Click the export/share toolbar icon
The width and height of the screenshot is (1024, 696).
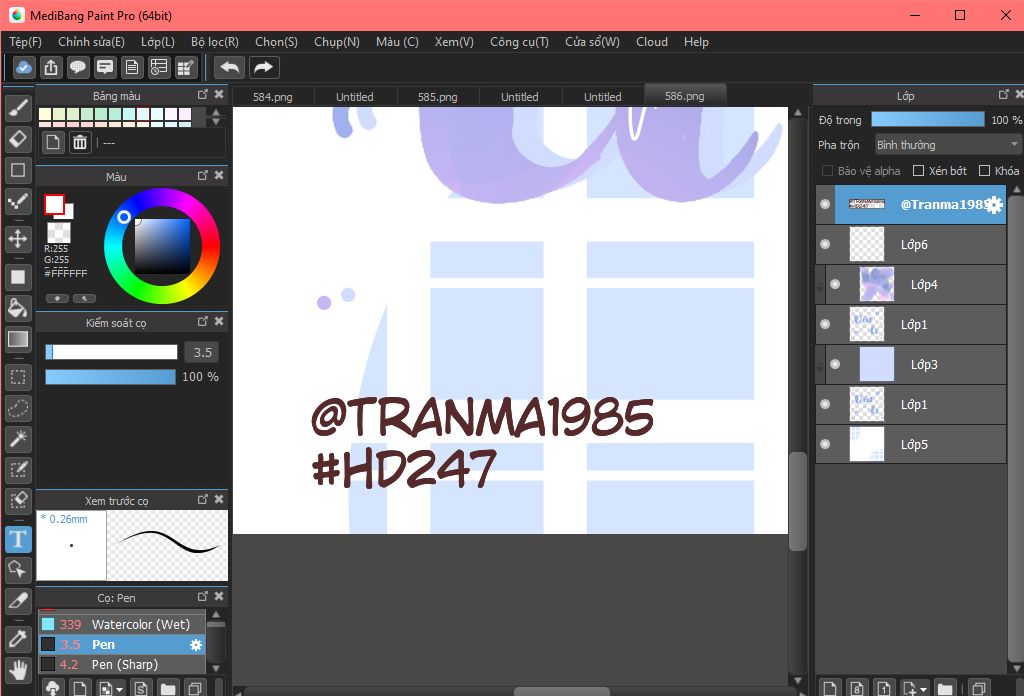pos(51,67)
